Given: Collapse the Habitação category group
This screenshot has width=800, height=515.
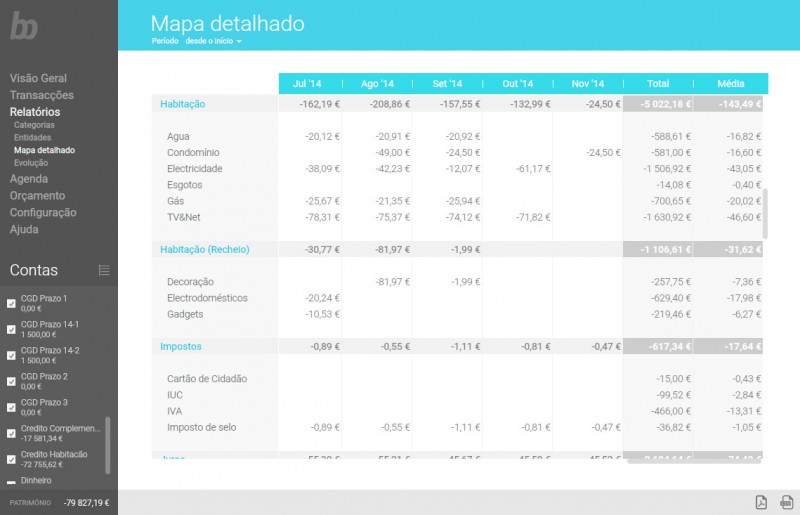Looking at the screenshot, I should (182, 103).
